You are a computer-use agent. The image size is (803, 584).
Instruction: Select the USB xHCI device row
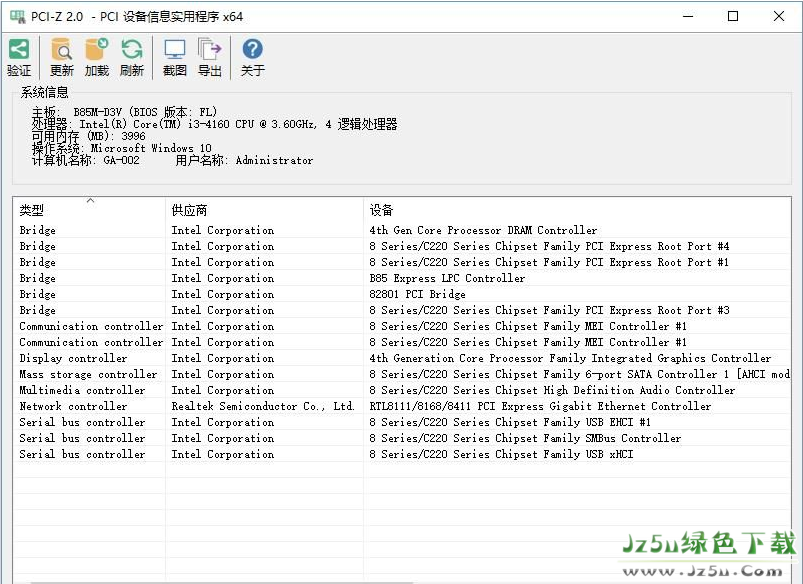click(x=402, y=454)
